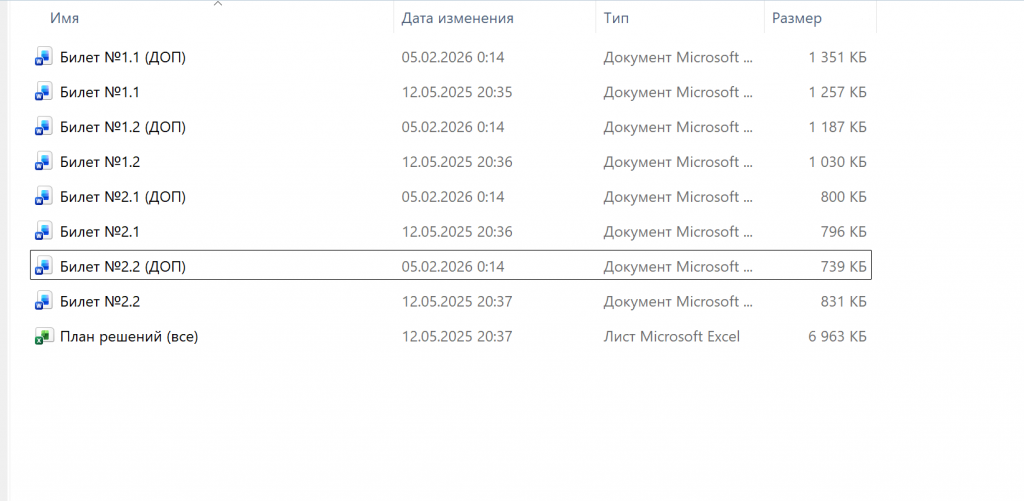The image size is (1024, 501).
Task: Click Лист Microsoft Excel type text
Action: [671, 337]
